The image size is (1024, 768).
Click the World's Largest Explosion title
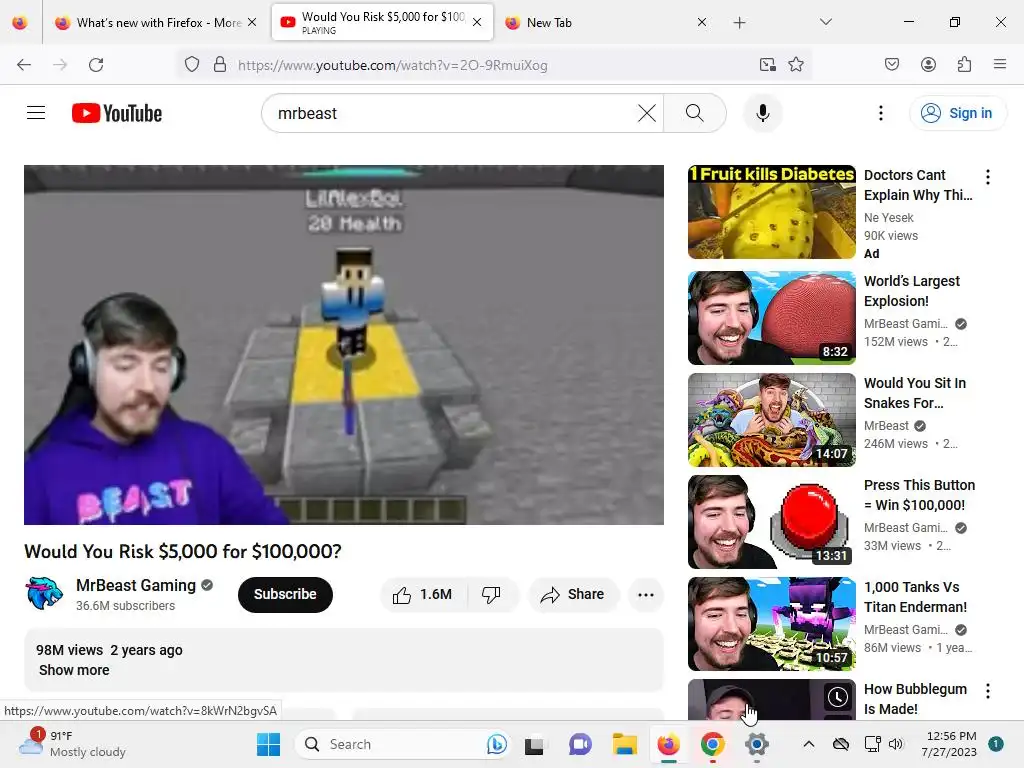coord(912,291)
